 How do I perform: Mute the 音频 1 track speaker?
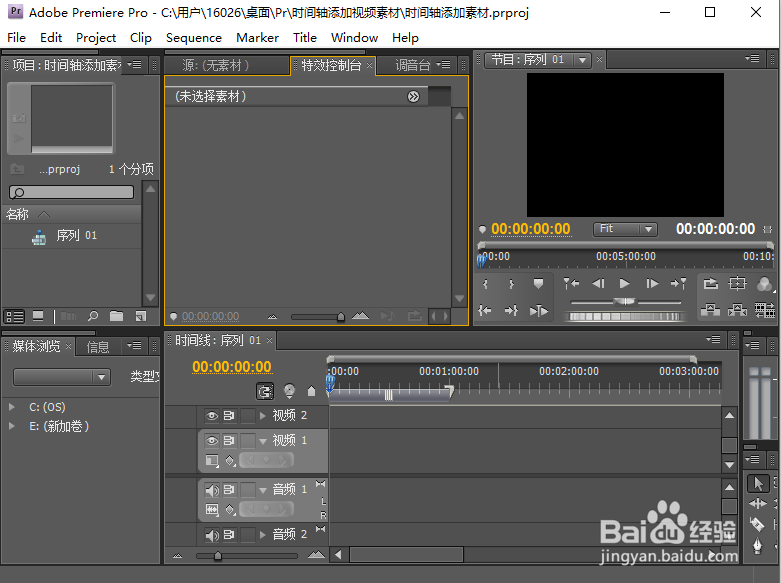(x=212, y=490)
